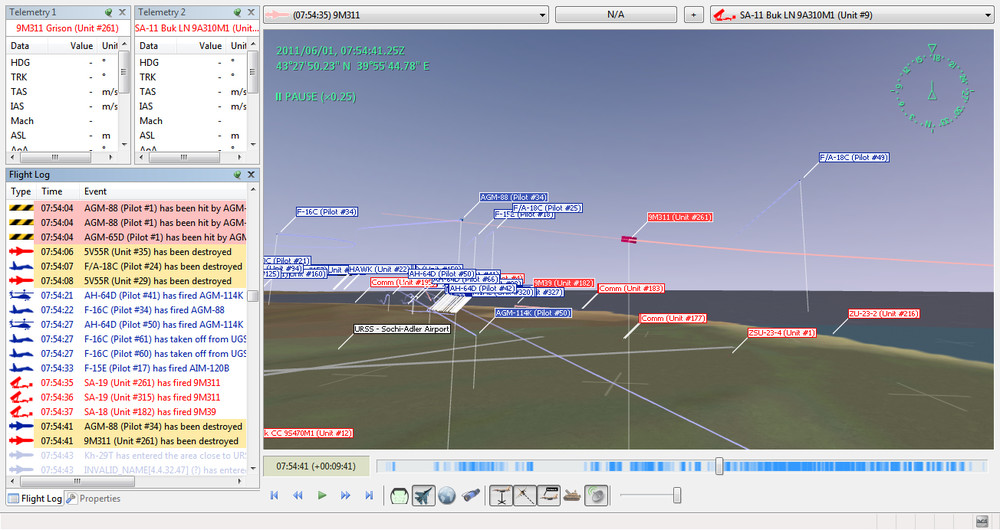The image size is (1000, 530).
Task: Click the rewind playback button
Action: [x=298, y=495]
